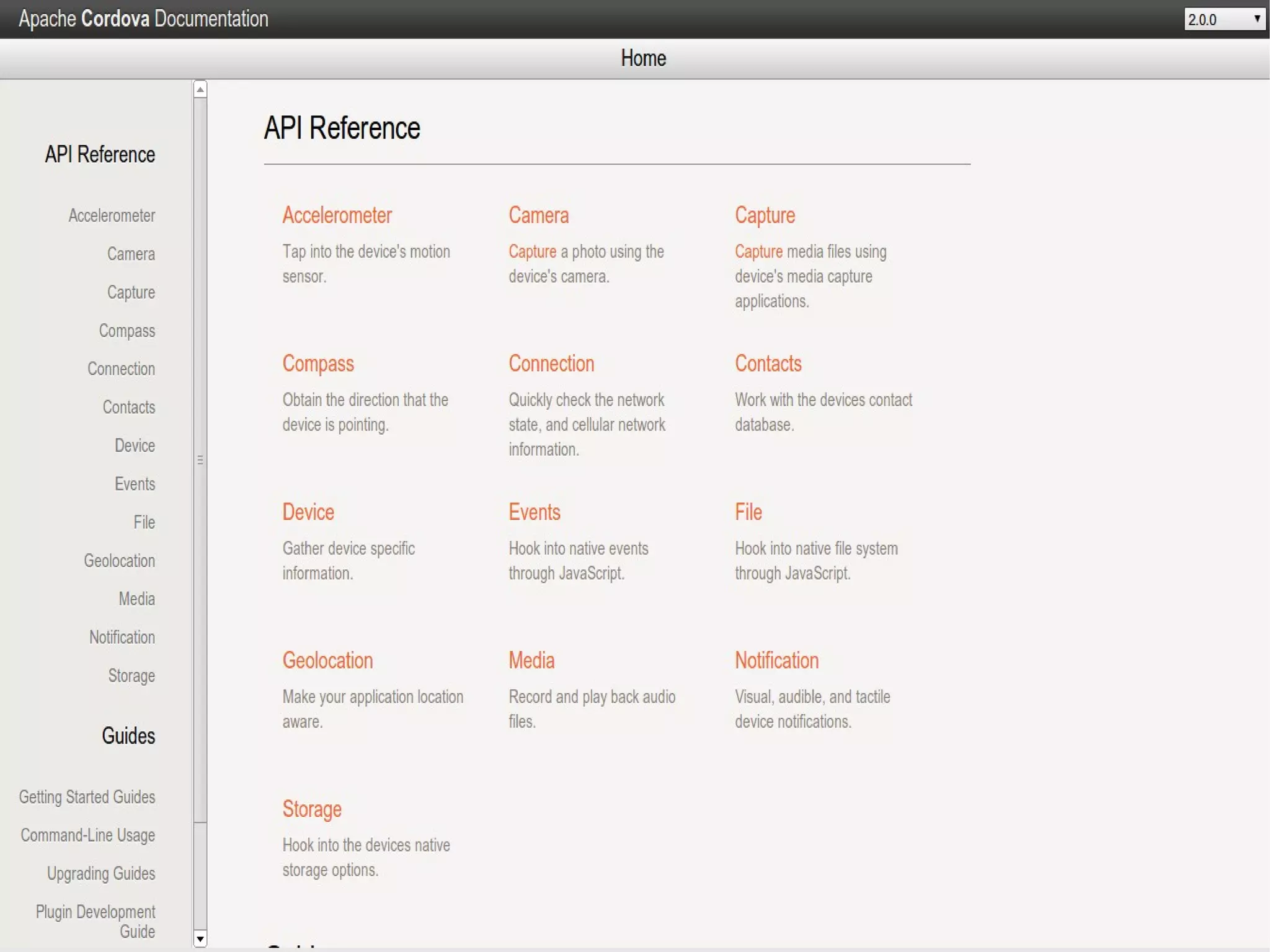
Task: Select Events in the left sidebar
Action: pyautogui.click(x=135, y=484)
